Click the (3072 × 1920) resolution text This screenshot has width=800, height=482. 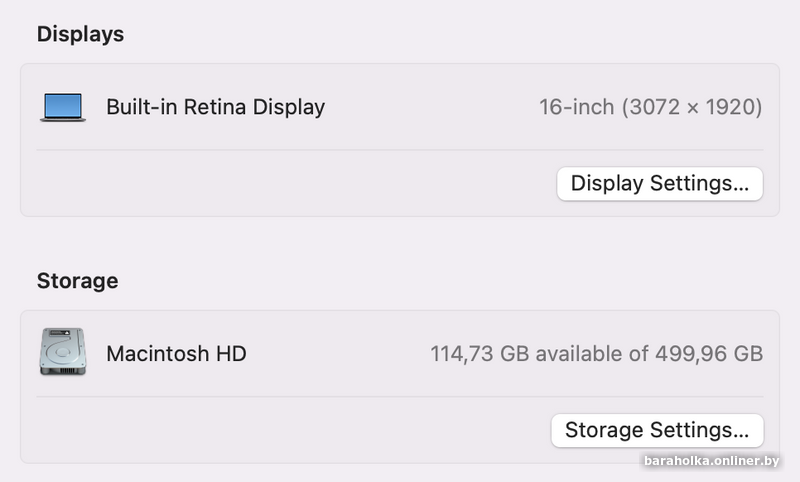click(692, 107)
